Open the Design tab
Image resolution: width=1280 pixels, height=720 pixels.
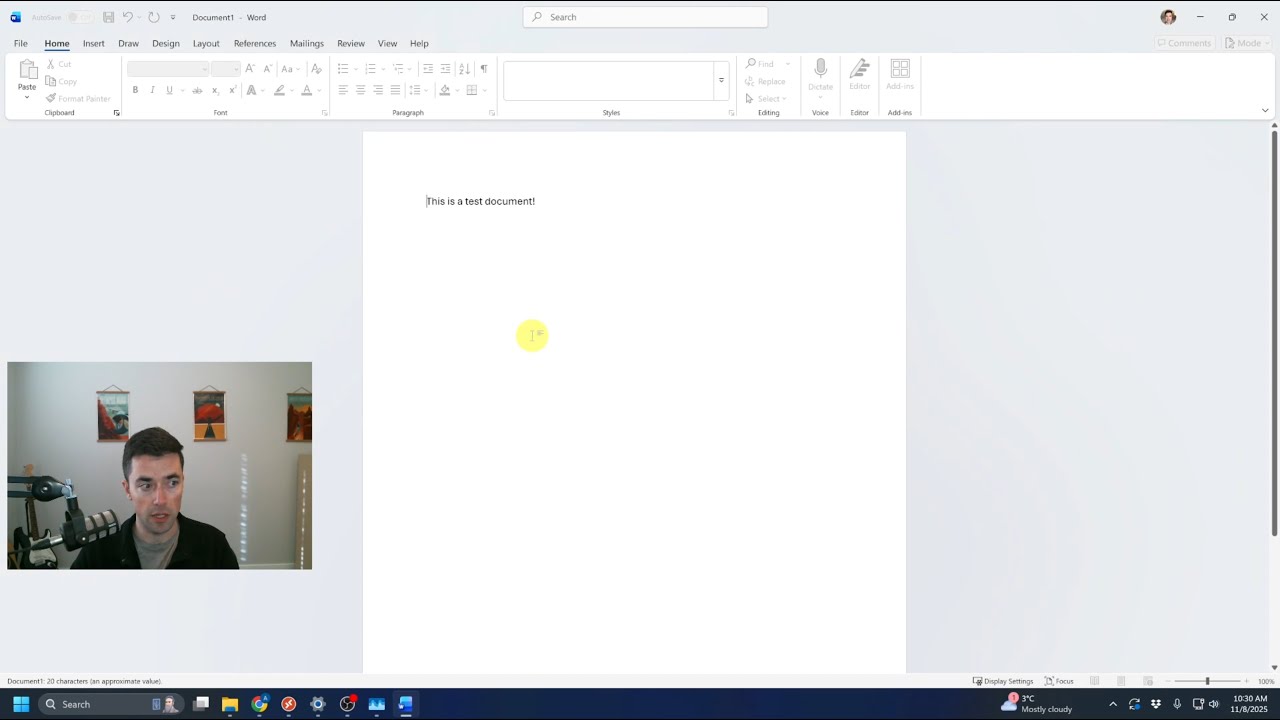pyautogui.click(x=165, y=43)
